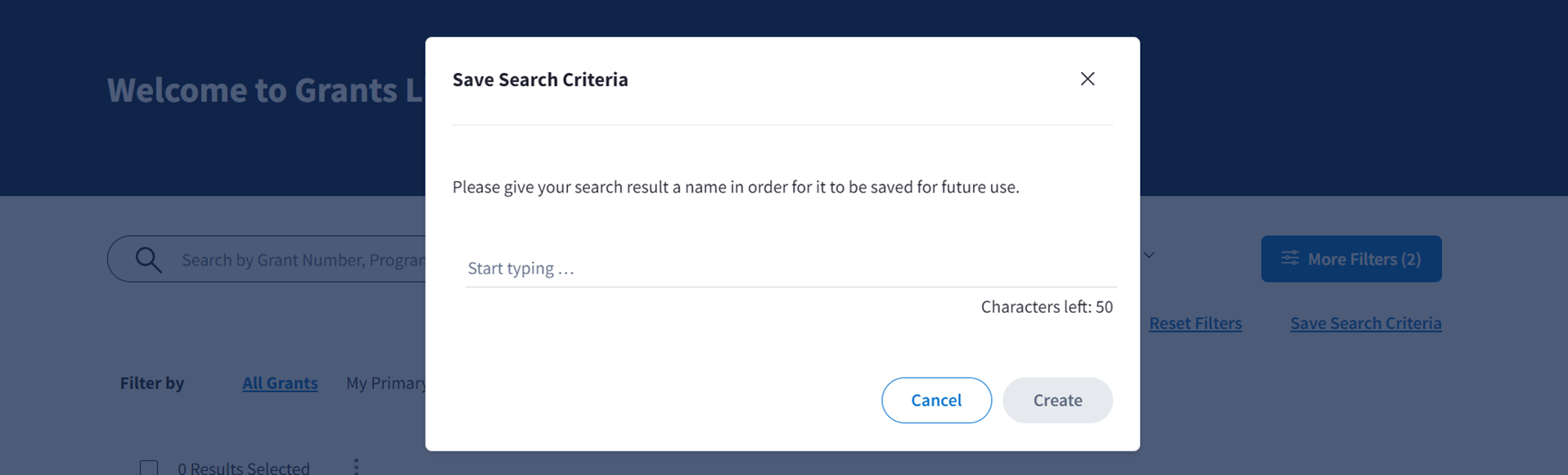Click the Characters left: 50 counter
The width and height of the screenshot is (1568, 475).
1046,306
